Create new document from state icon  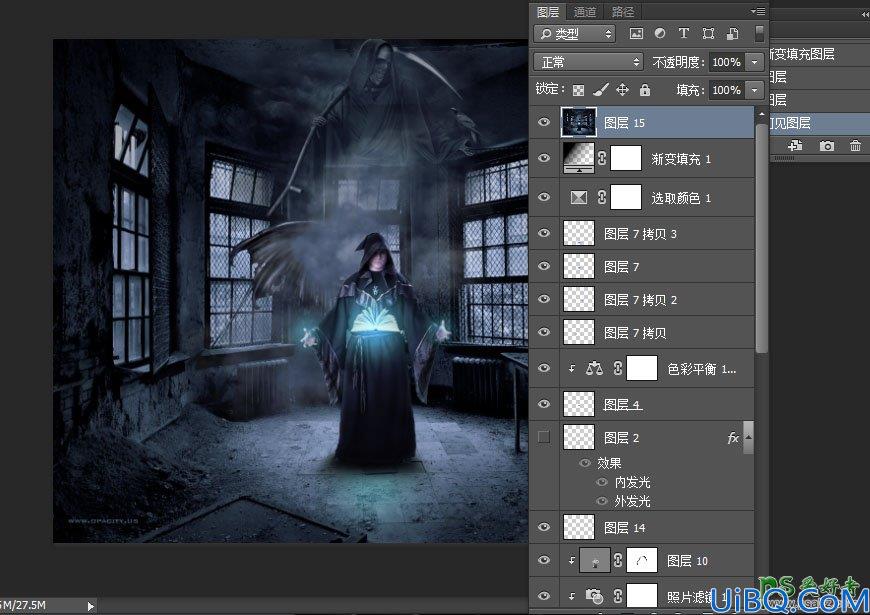(x=795, y=145)
